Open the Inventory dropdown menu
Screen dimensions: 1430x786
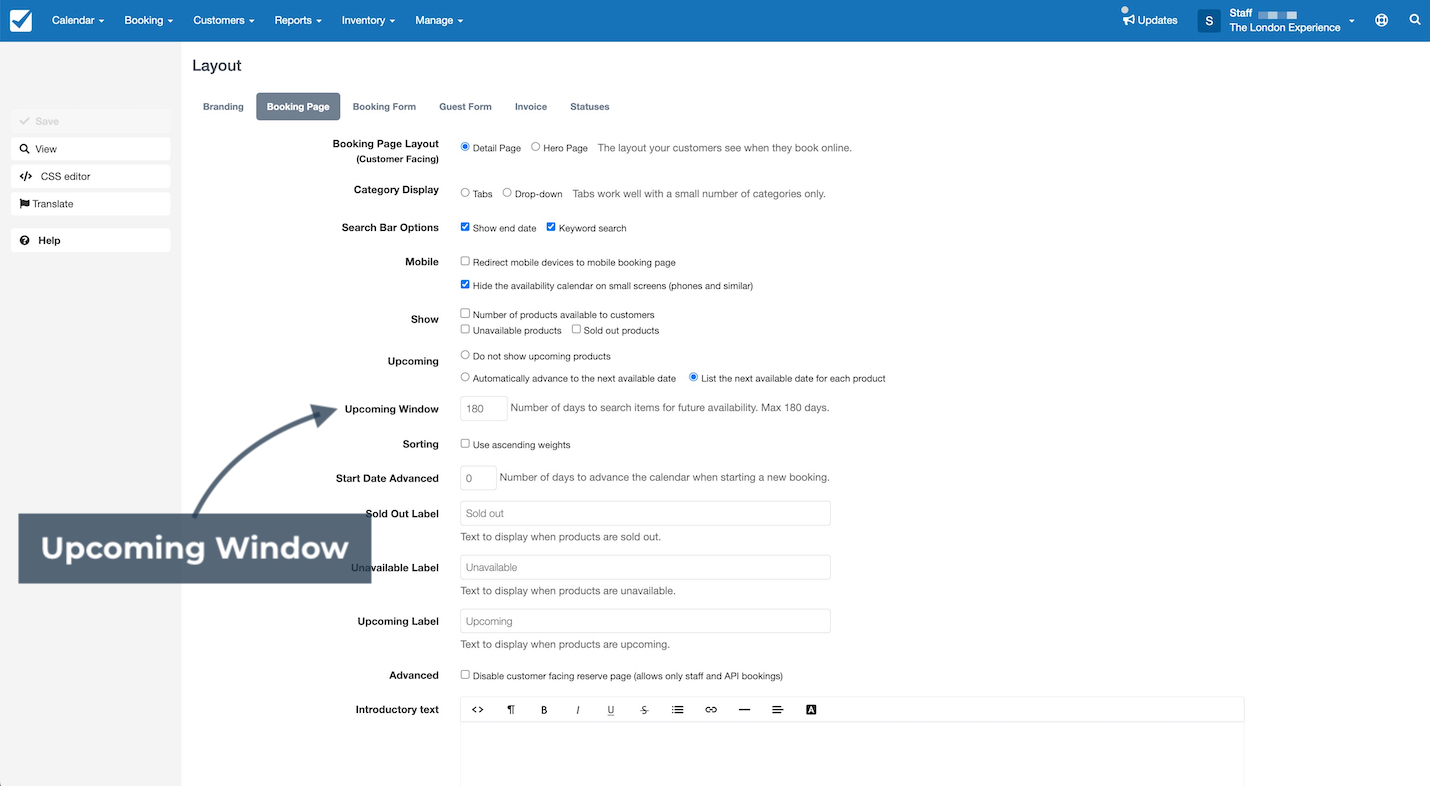(x=368, y=20)
